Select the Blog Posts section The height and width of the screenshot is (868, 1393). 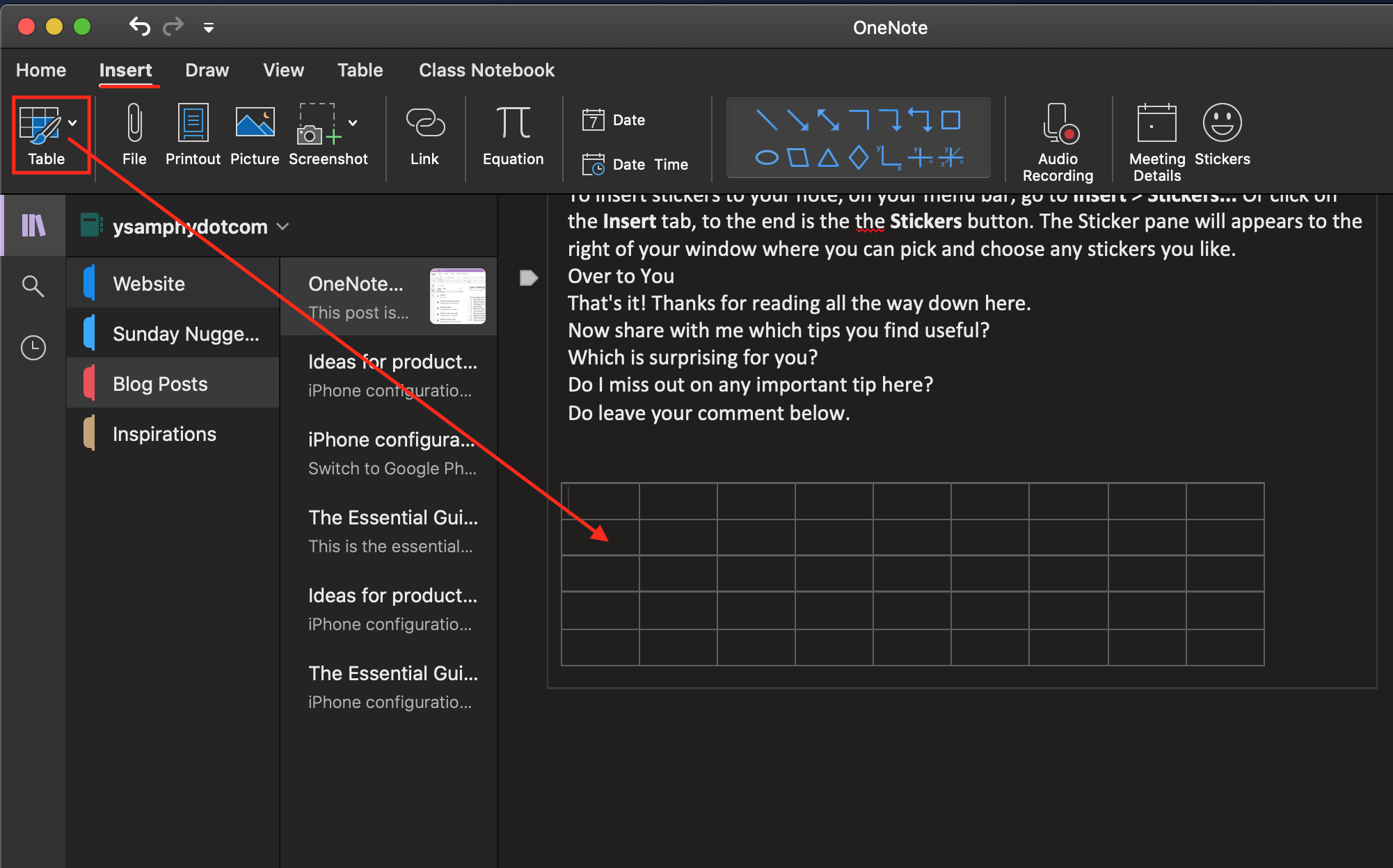tap(173, 383)
